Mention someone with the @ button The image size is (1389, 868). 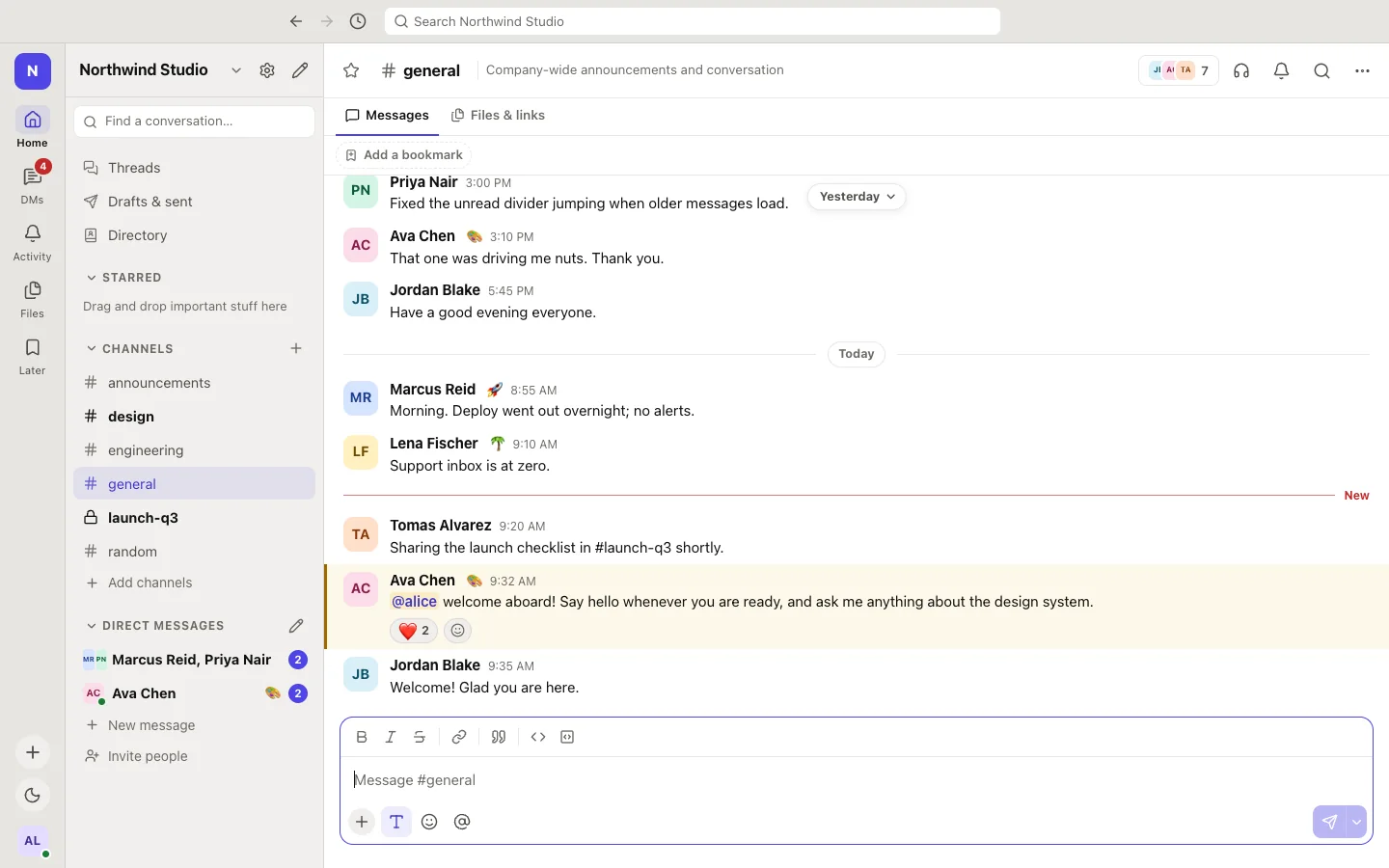(462, 822)
